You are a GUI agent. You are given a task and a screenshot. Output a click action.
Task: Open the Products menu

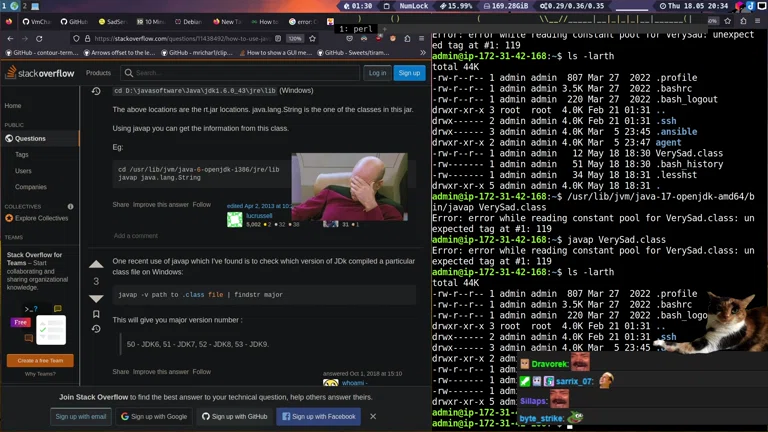point(98,73)
